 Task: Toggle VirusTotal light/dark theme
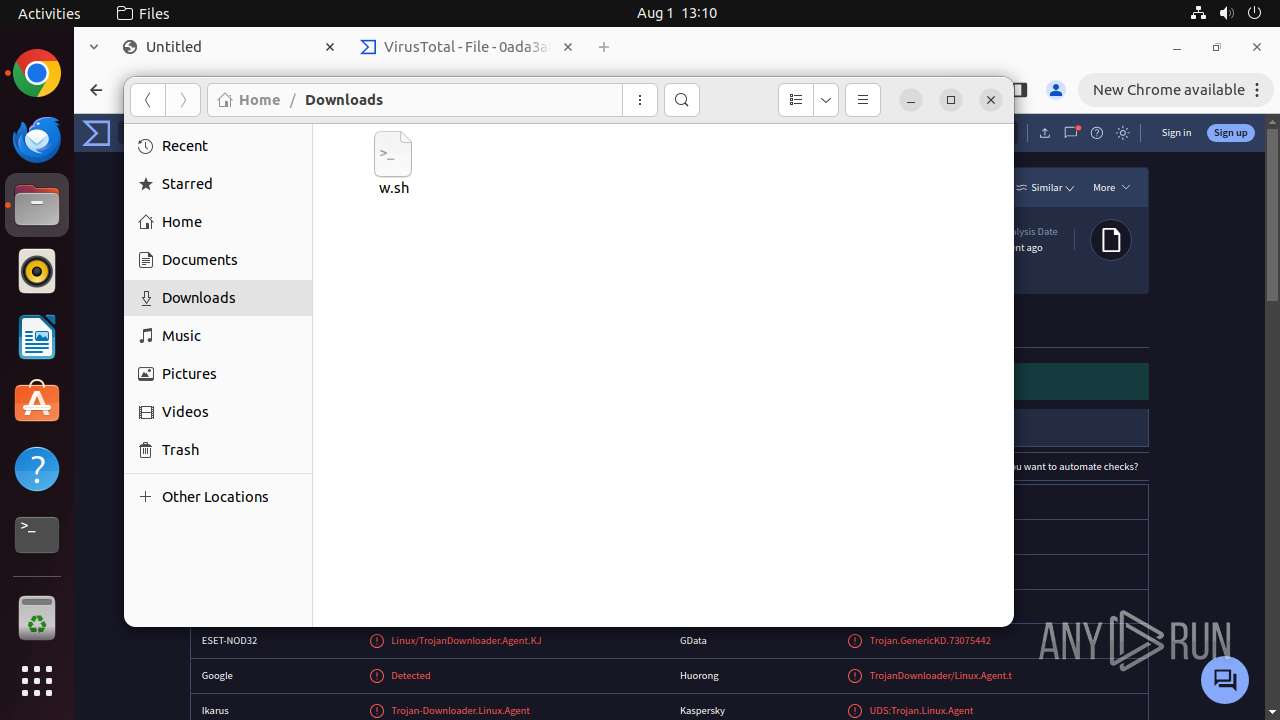1123,133
